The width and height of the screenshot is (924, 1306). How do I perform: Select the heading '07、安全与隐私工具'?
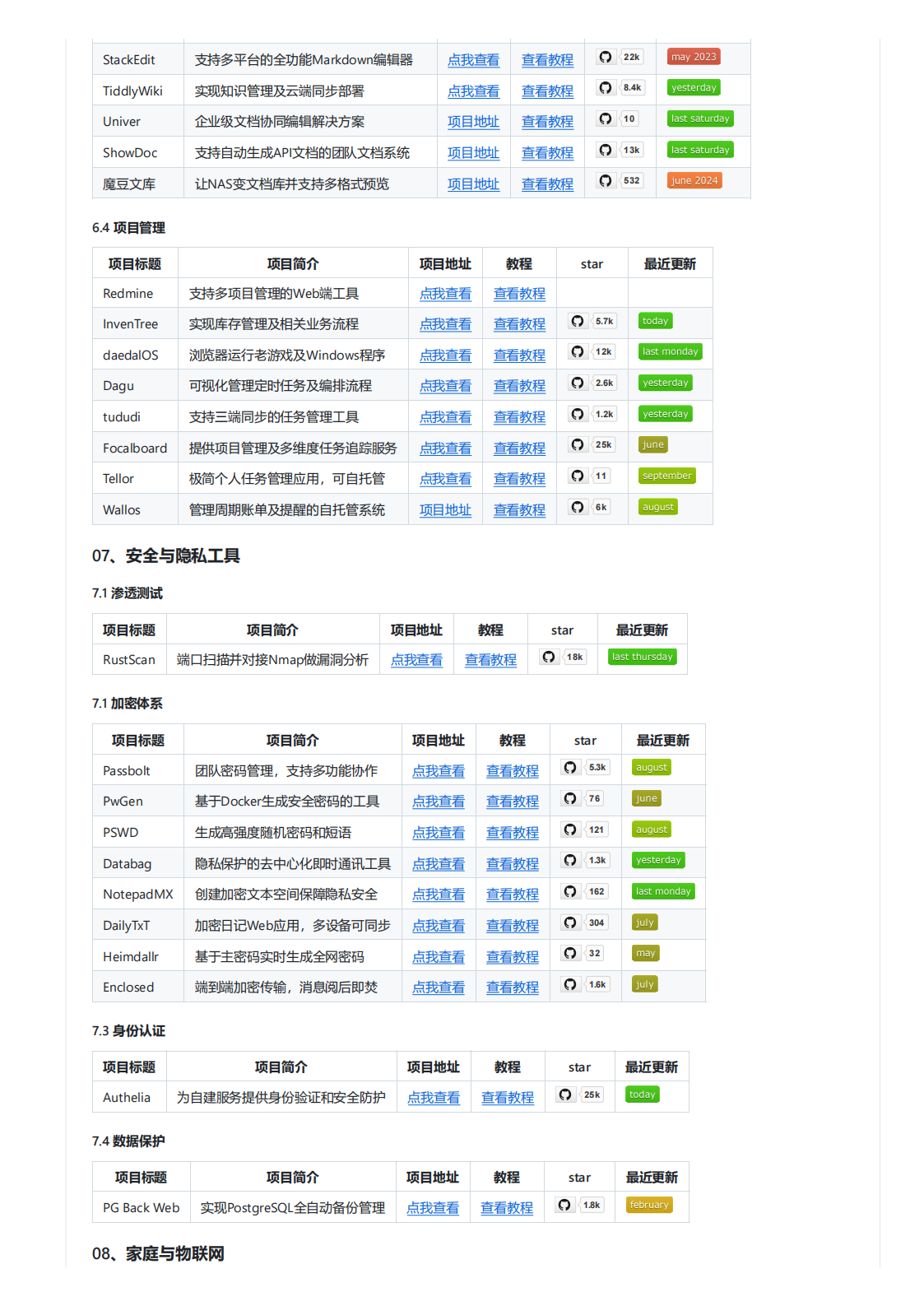[x=165, y=556]
